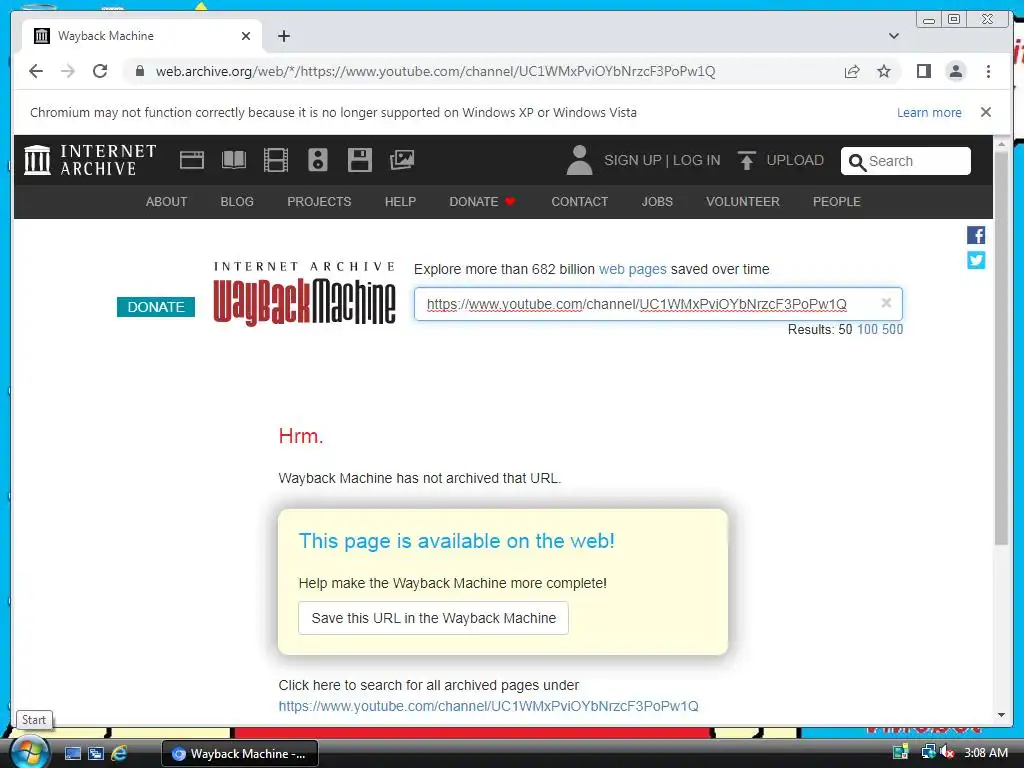This screenshot has height=768, width=1024.
Task: Open the Windows Start orb
Action: coord(29,752)
